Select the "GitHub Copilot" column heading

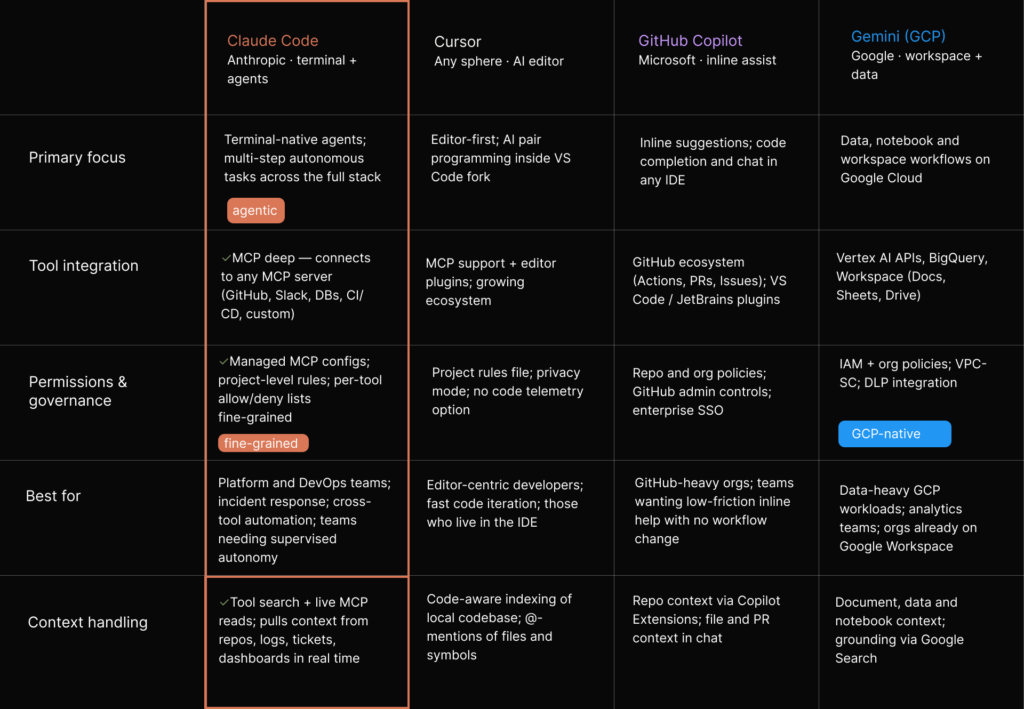point(690,40)
